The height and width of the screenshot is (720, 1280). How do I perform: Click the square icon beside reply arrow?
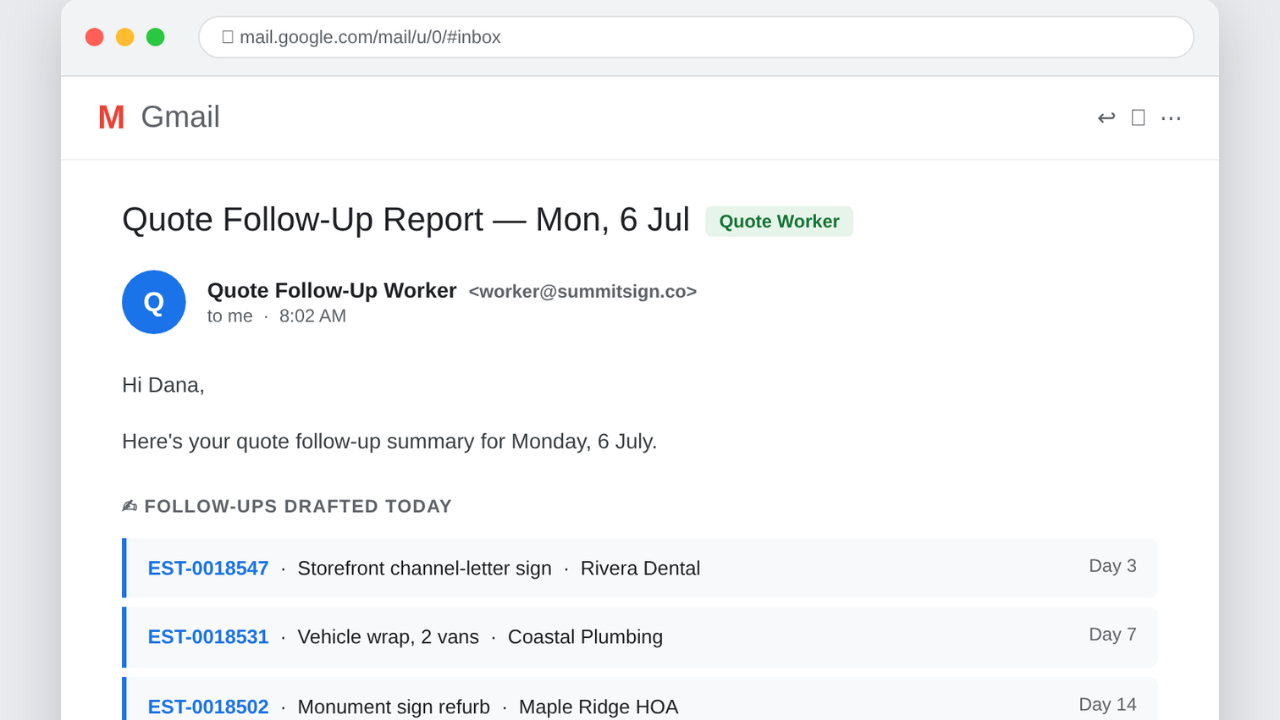click(x=1138, y=118)
